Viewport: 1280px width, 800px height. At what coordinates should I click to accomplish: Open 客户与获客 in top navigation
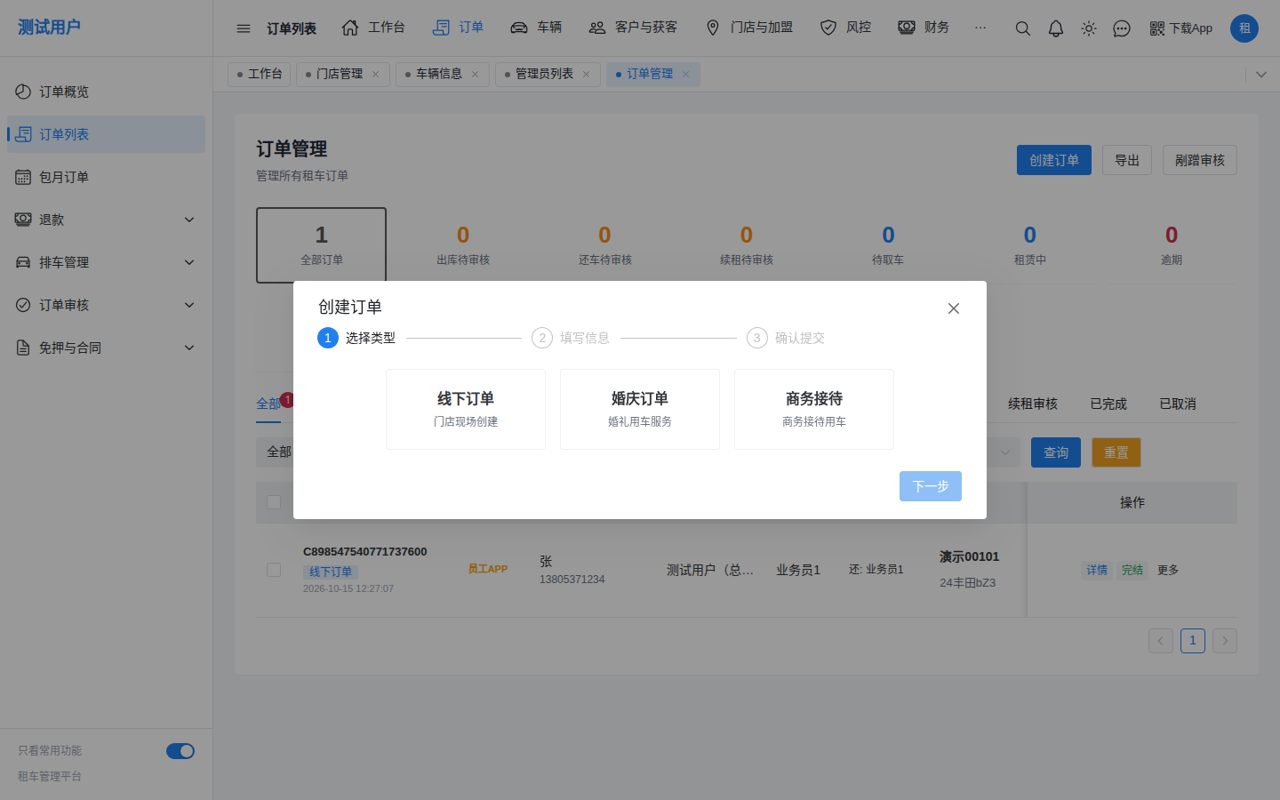633,28
